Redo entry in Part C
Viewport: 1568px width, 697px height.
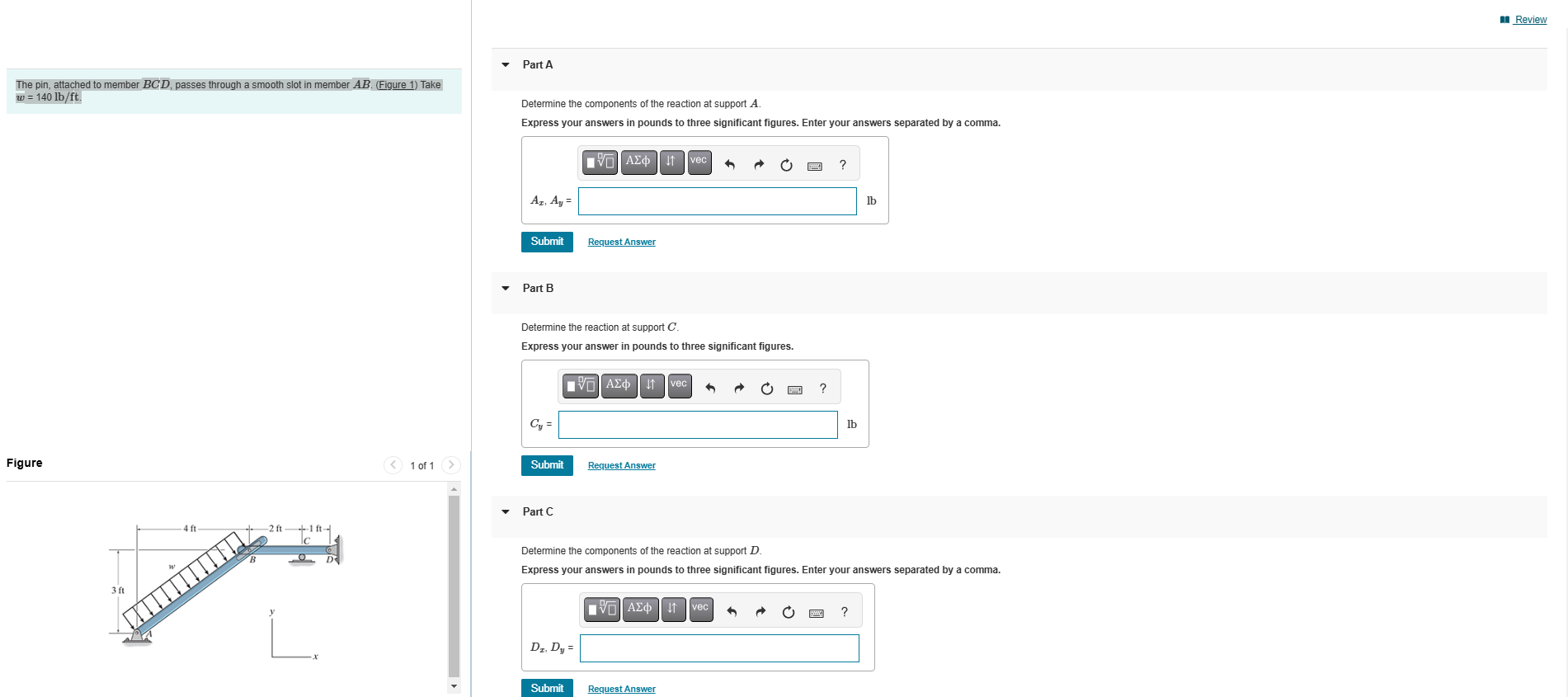[760, 612]
